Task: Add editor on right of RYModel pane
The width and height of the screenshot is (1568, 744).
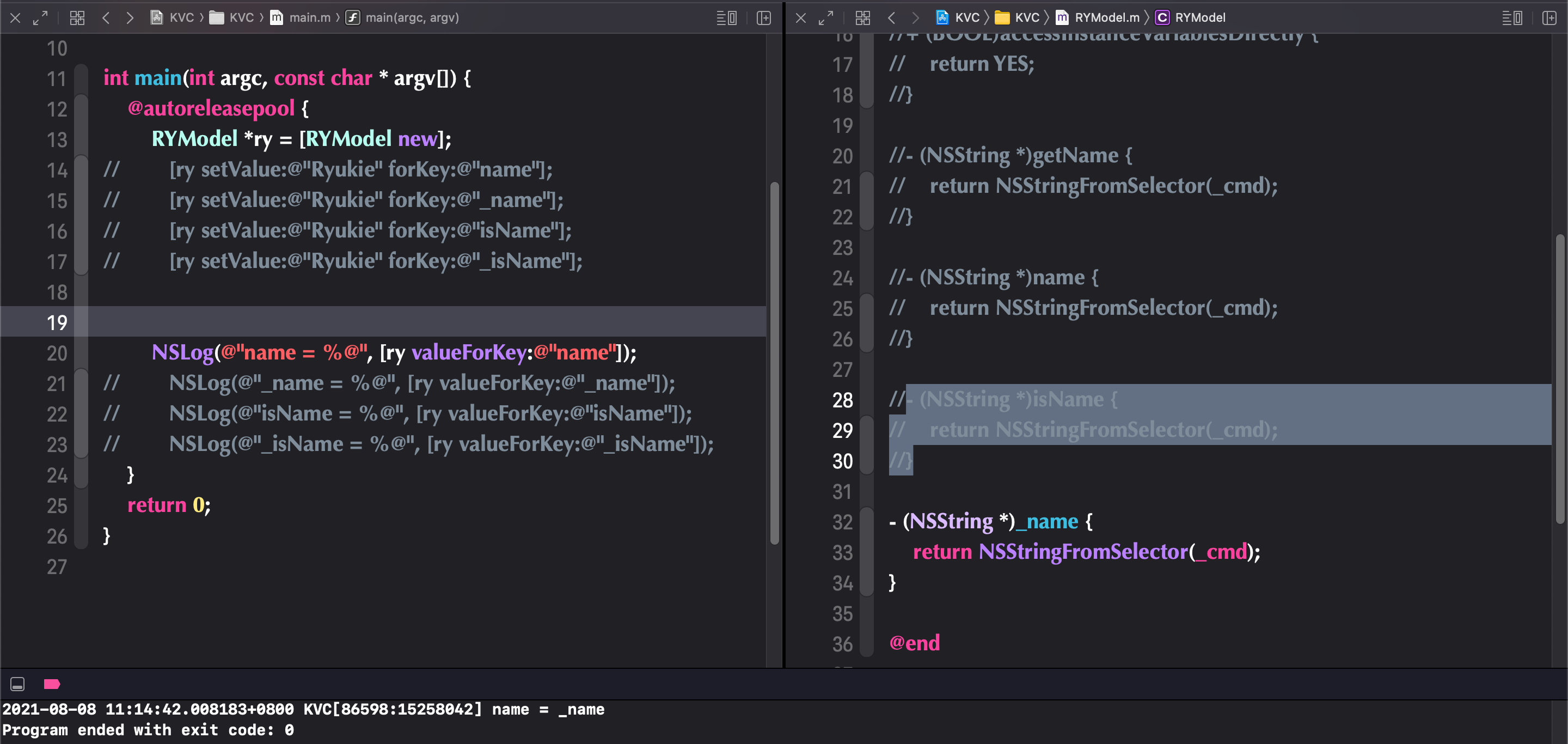Action: [x=1549, y=17]
